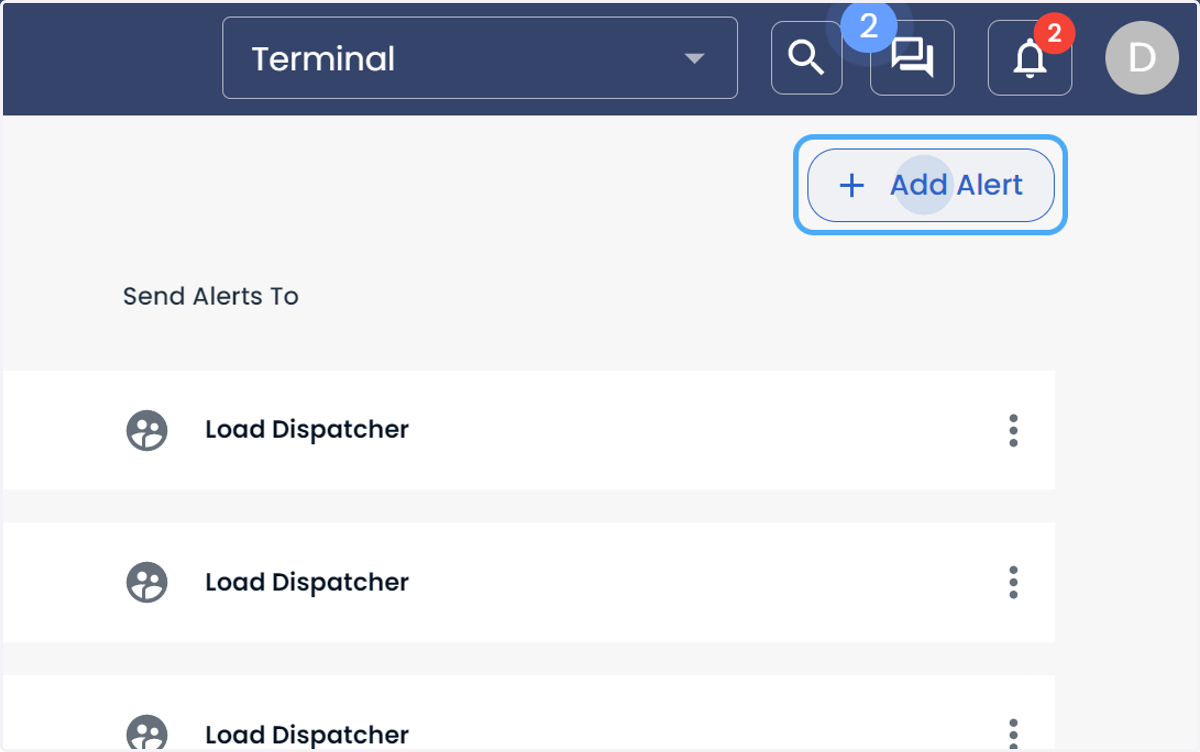Click the Add Alert button

[x=931, y=185]
